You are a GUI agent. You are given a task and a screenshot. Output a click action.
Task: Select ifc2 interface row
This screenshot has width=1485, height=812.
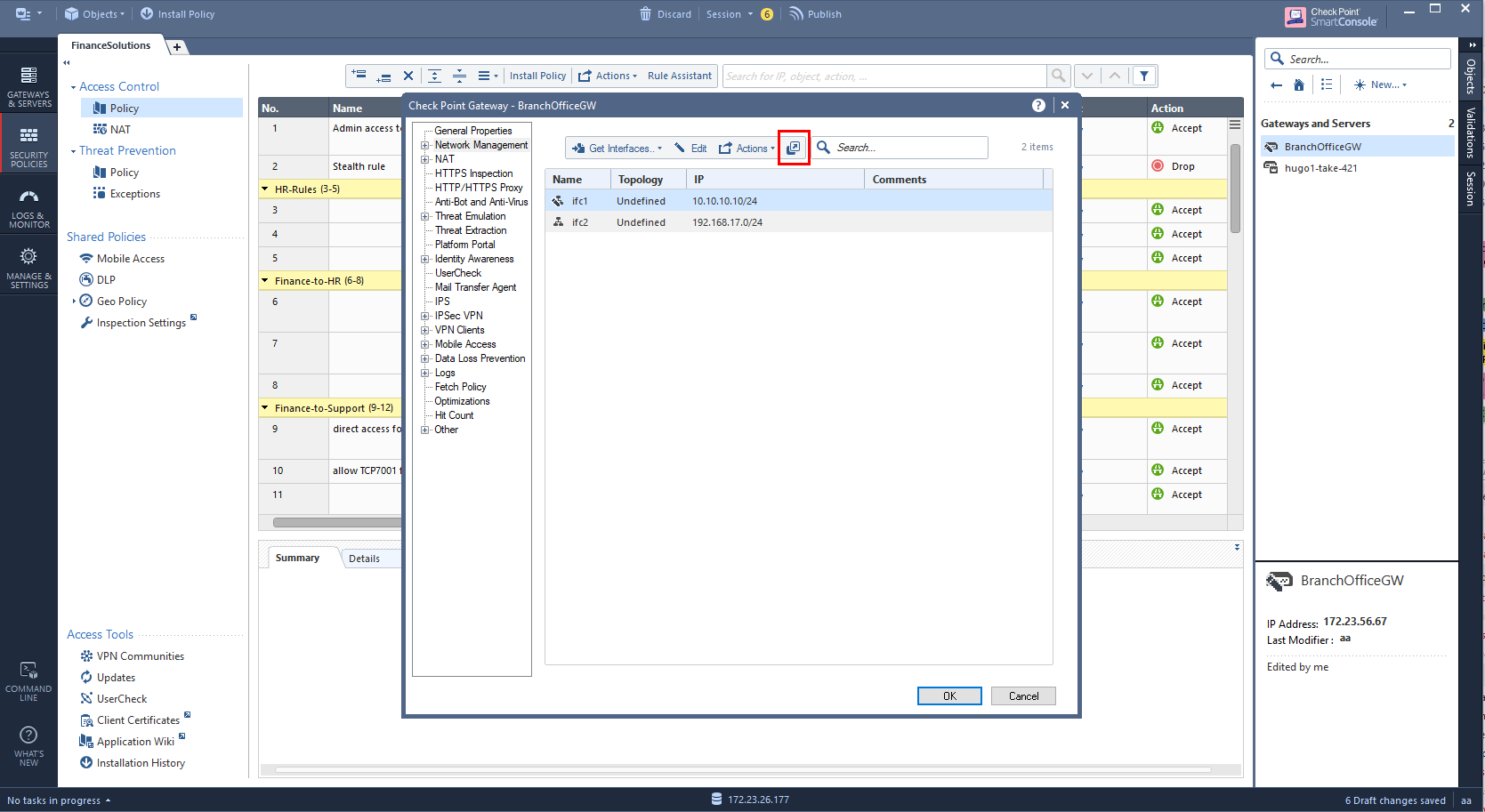[798, 222]
